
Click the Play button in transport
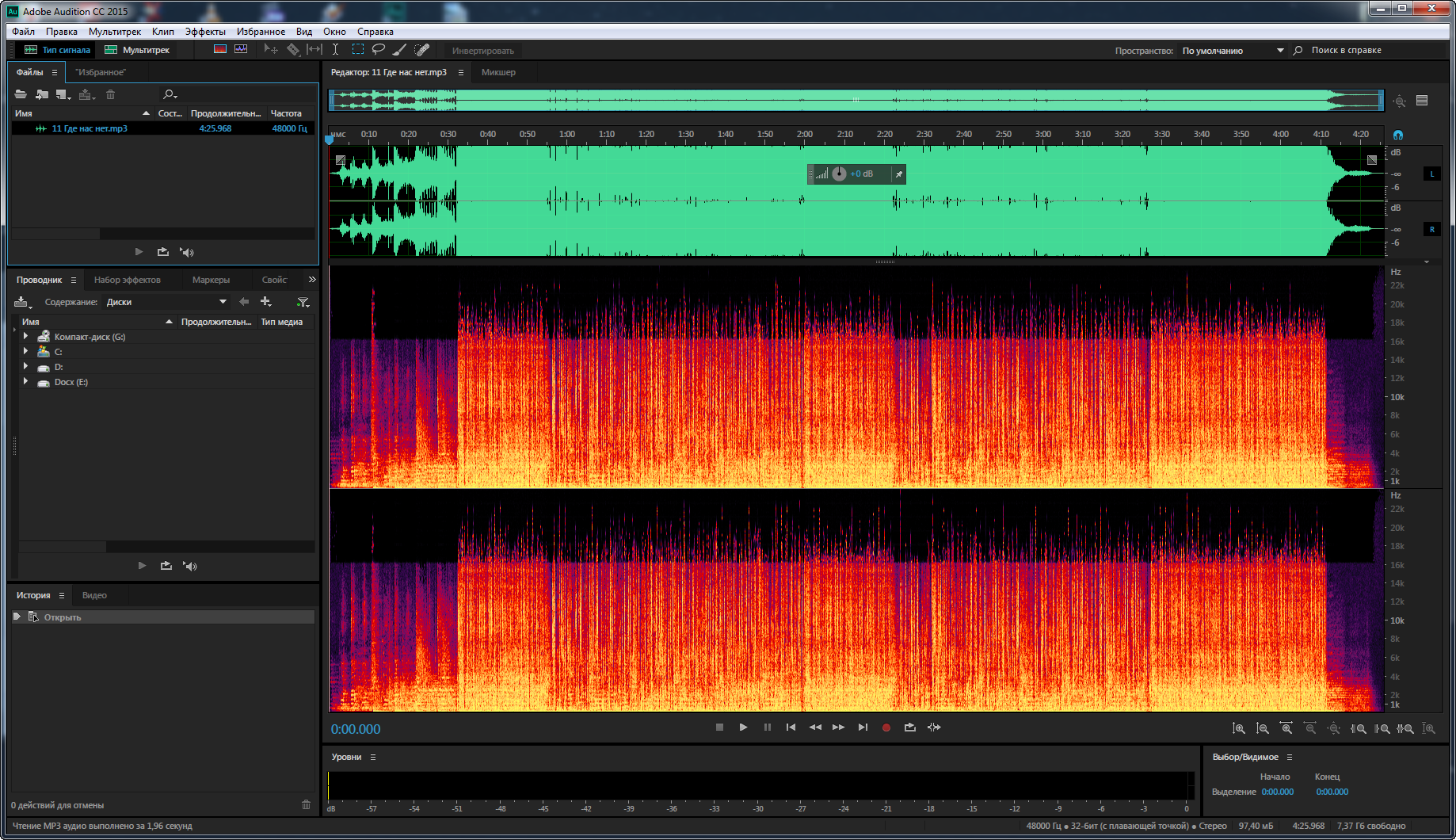(743, 727)
